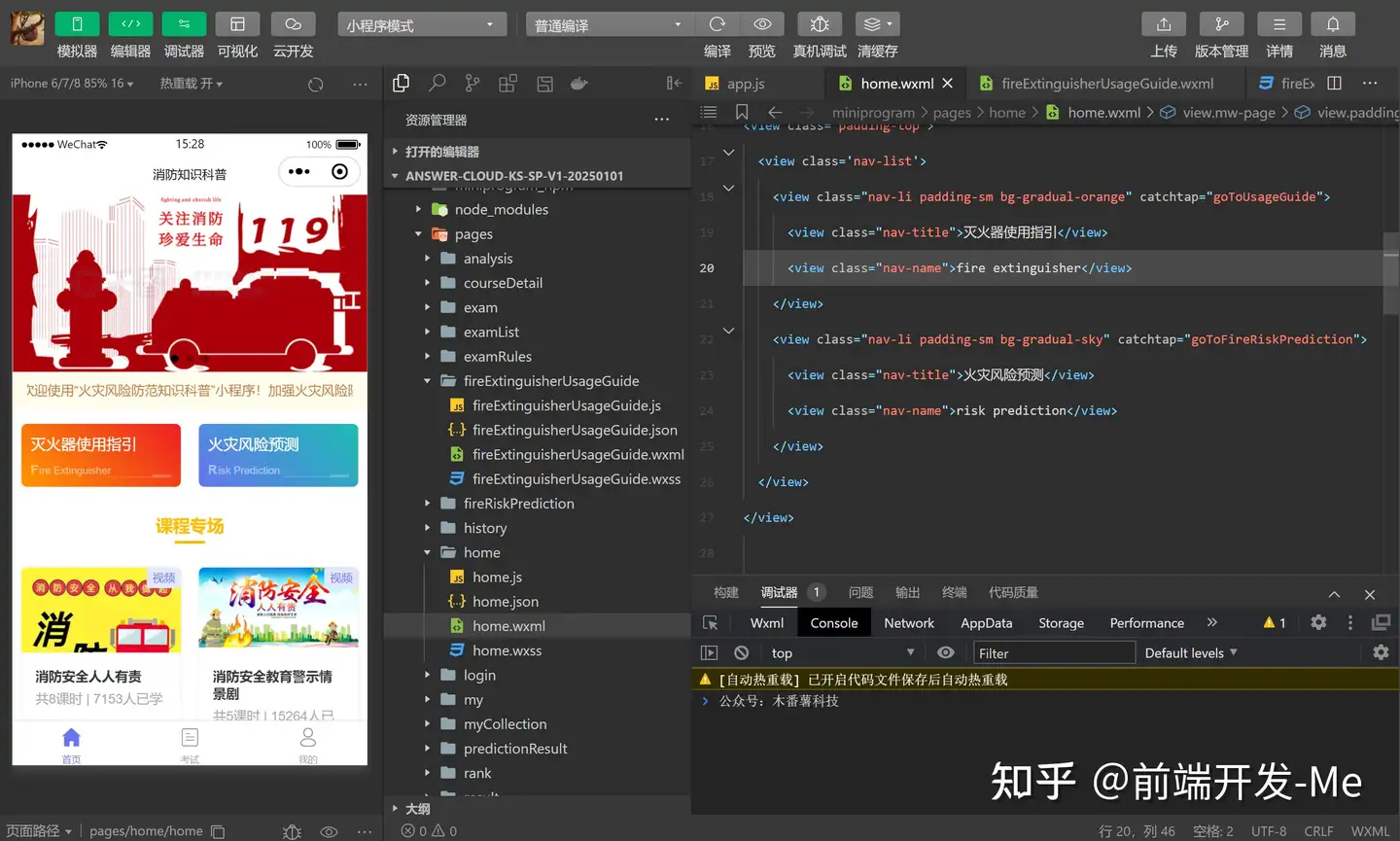Open the Default levels dropdown

[1191, 653]
